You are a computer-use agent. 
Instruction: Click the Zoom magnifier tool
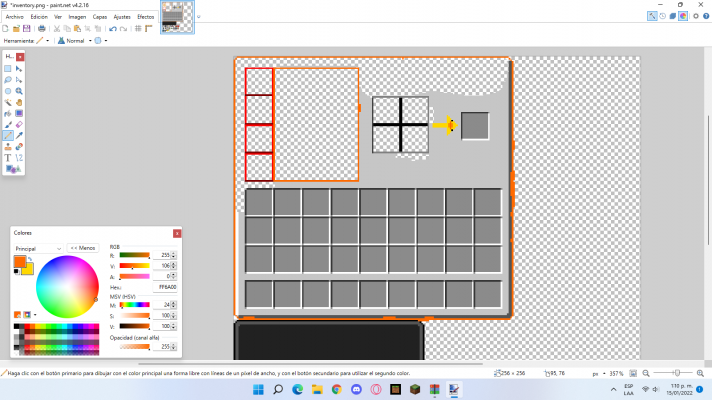pyautogui.click(x=19, y=90)
